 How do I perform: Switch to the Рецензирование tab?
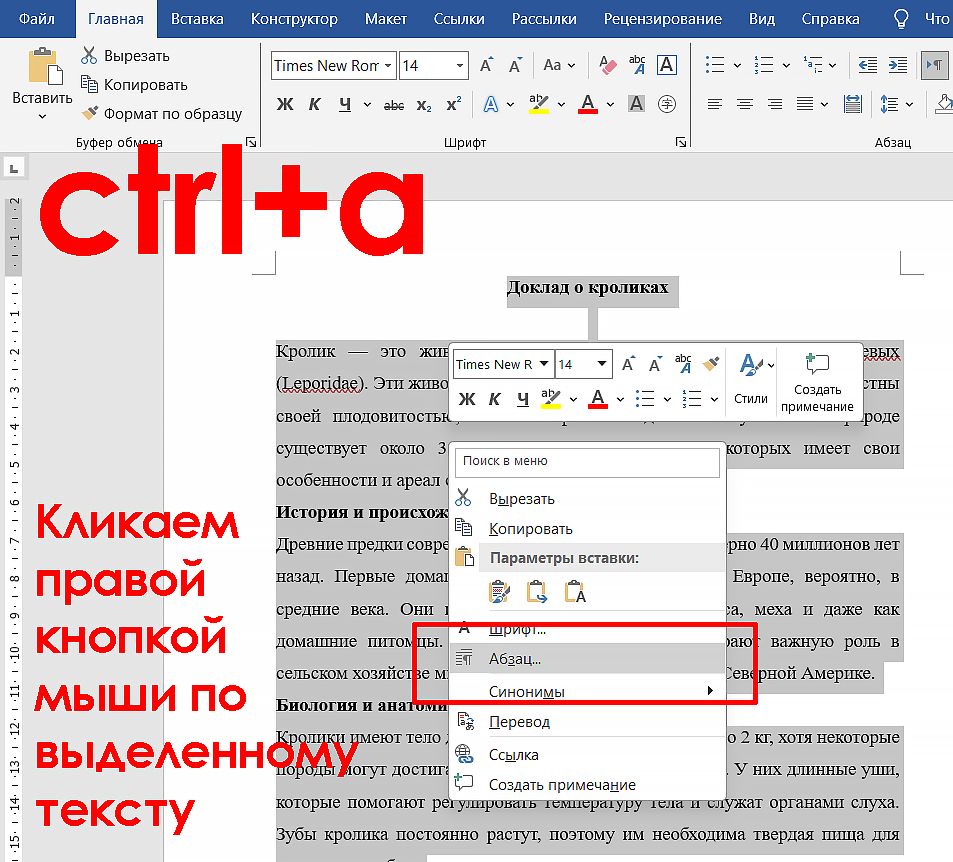662,19
